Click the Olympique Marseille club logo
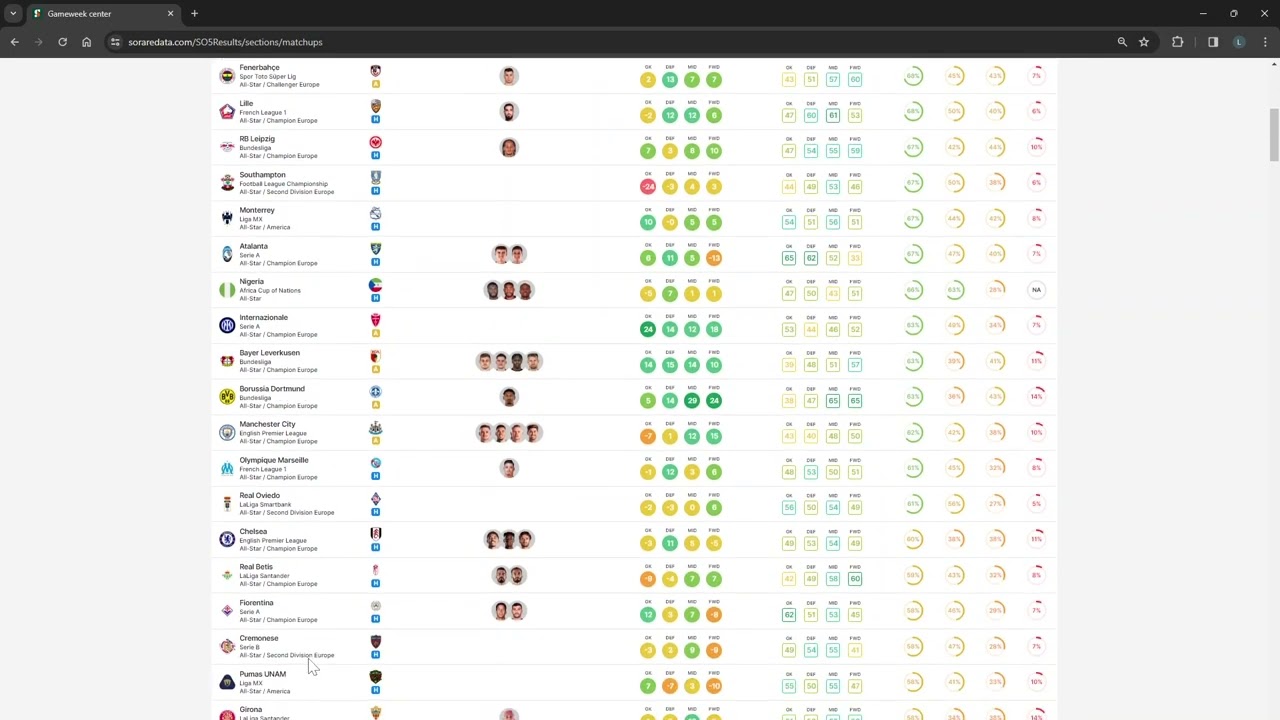This screenshot has width=1280, height=720. [227, 468]
